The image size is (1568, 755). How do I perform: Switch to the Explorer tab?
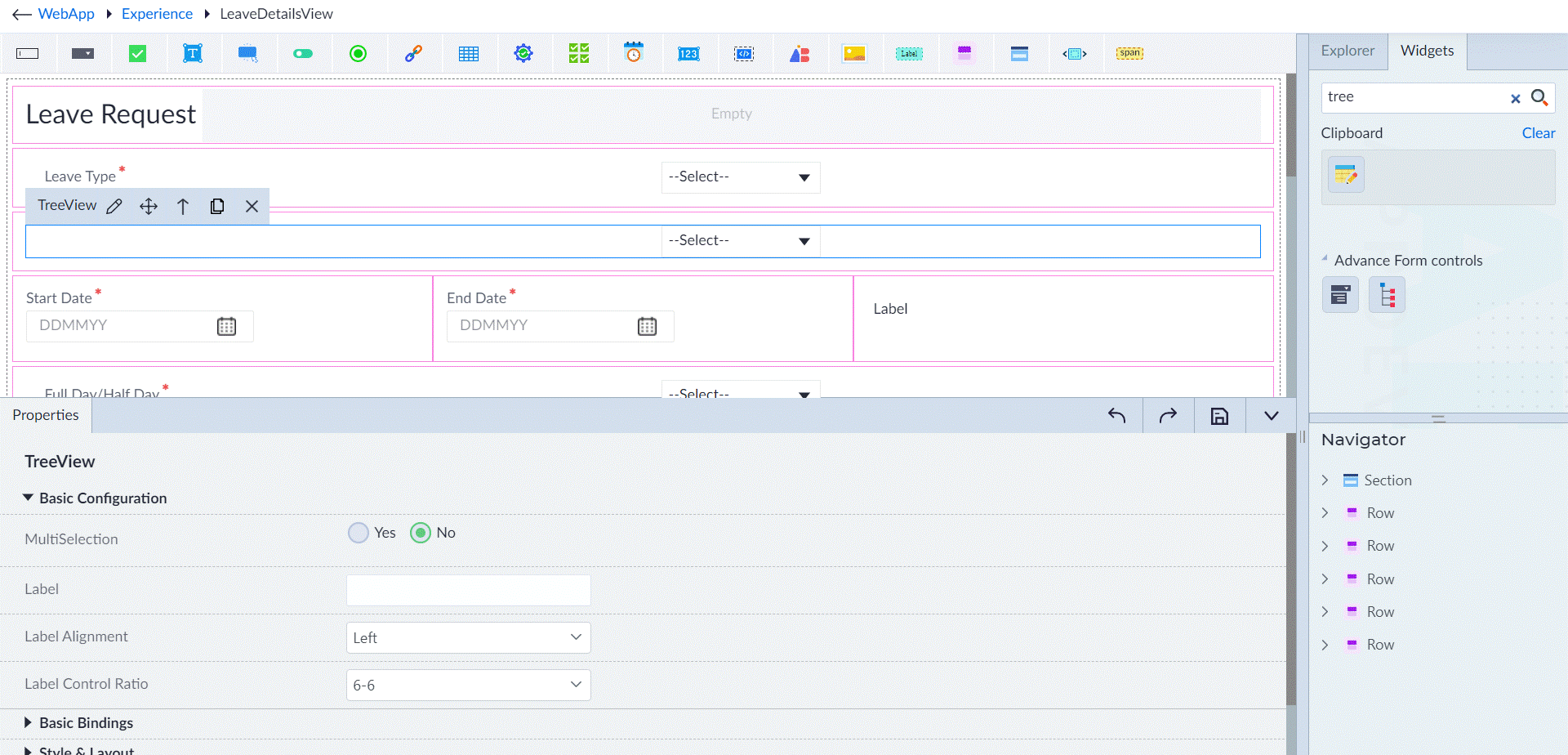1347,51
